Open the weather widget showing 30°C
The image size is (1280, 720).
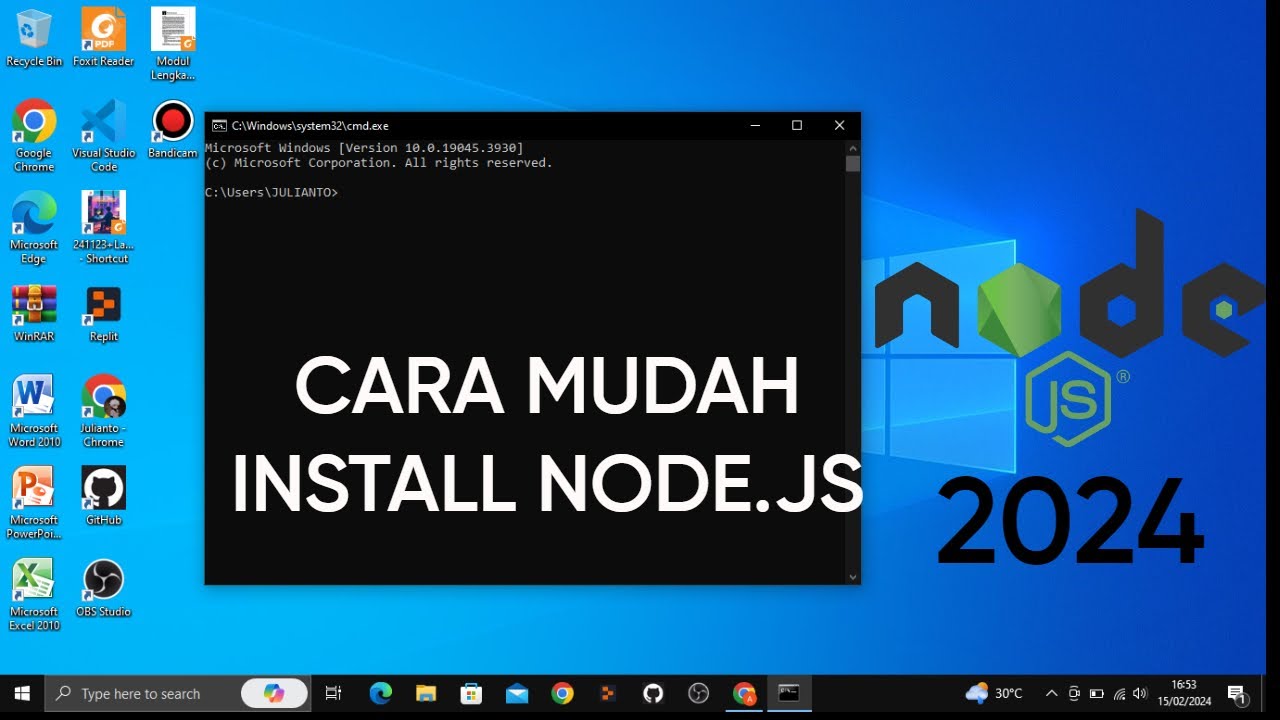pyautogui.click(x=994, y=693)
